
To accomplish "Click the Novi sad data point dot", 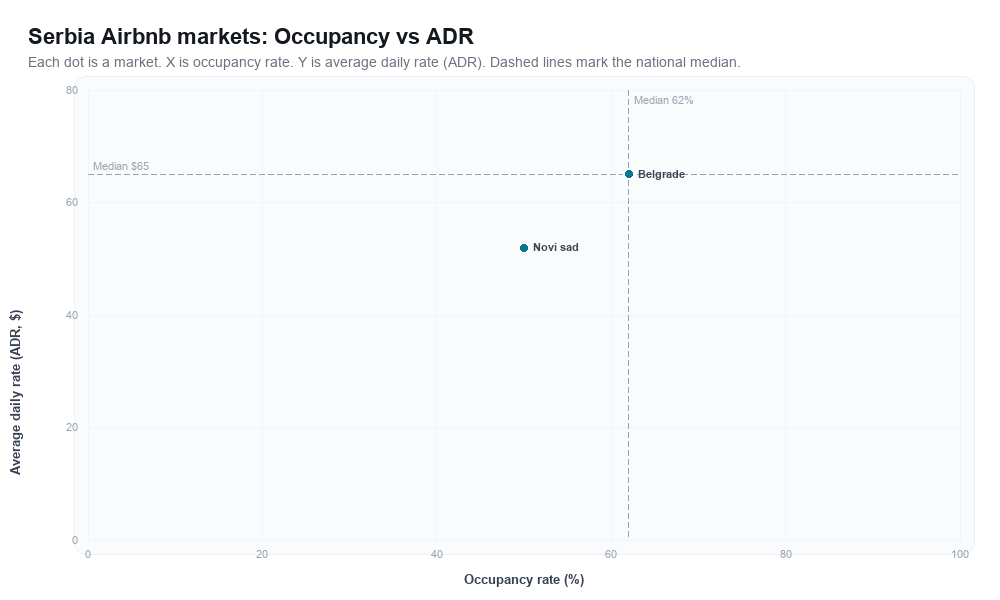I will 524,248.
